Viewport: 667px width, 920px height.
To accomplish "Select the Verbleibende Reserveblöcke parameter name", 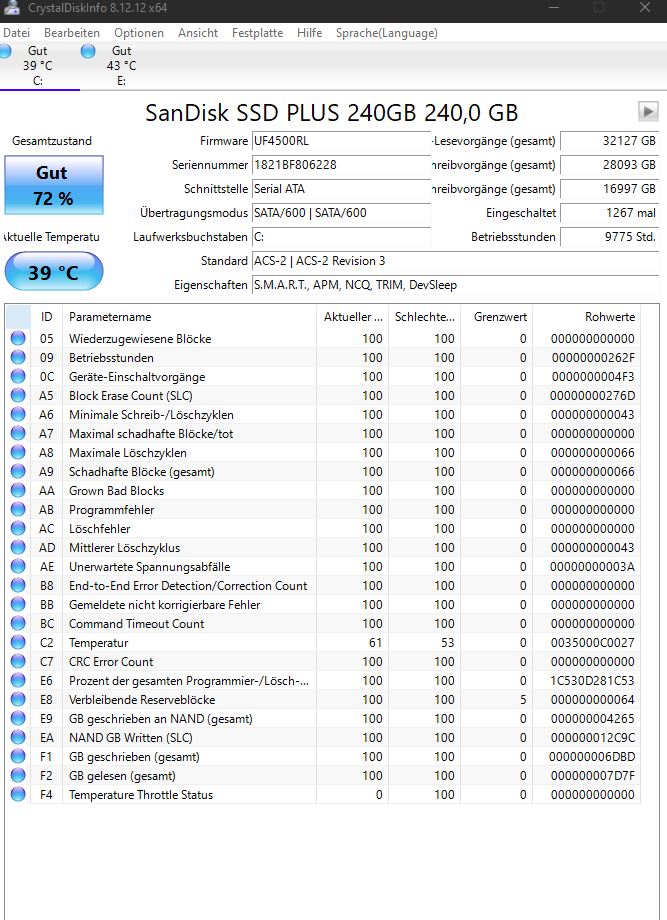I will (x=142, y=699).
